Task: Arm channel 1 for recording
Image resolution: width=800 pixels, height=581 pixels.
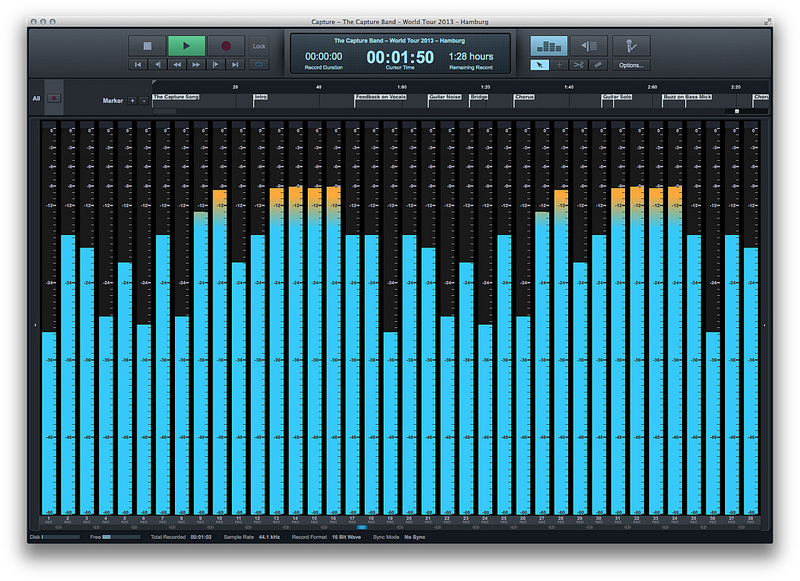Action: pyautogui.click(x=49, y=522)
